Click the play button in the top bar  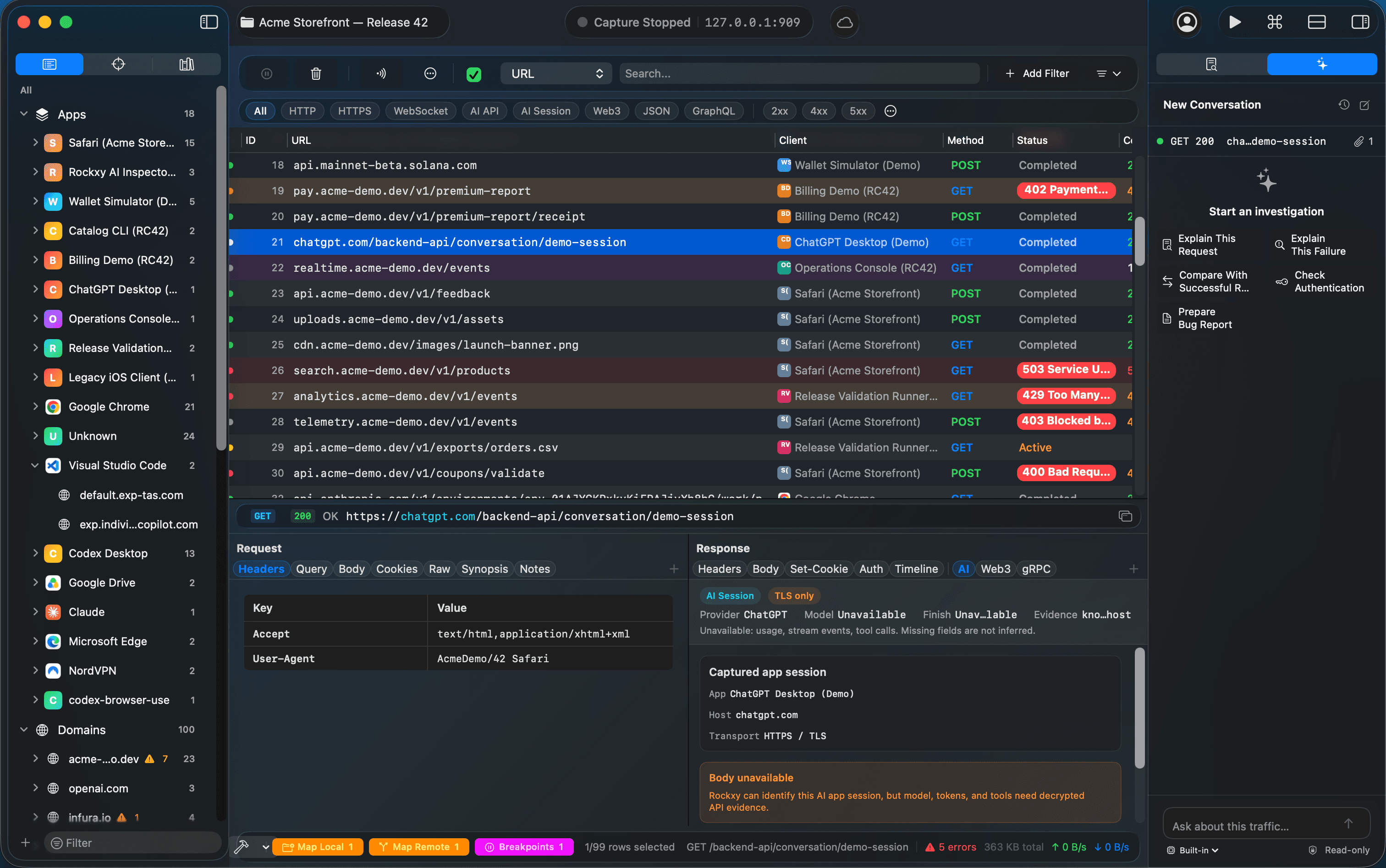(1234, 22)
